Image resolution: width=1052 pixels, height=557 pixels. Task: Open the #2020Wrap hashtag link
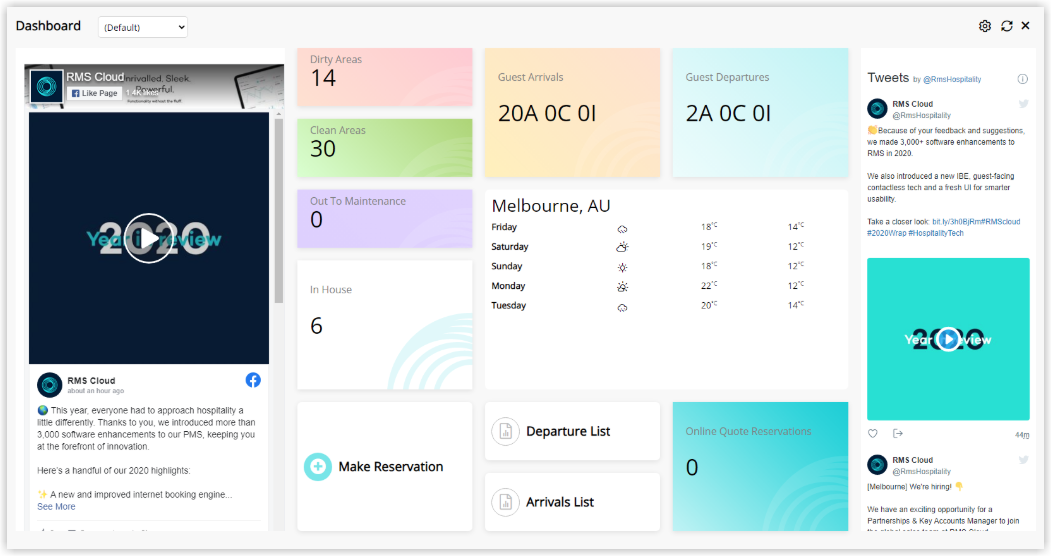point(886,233)
